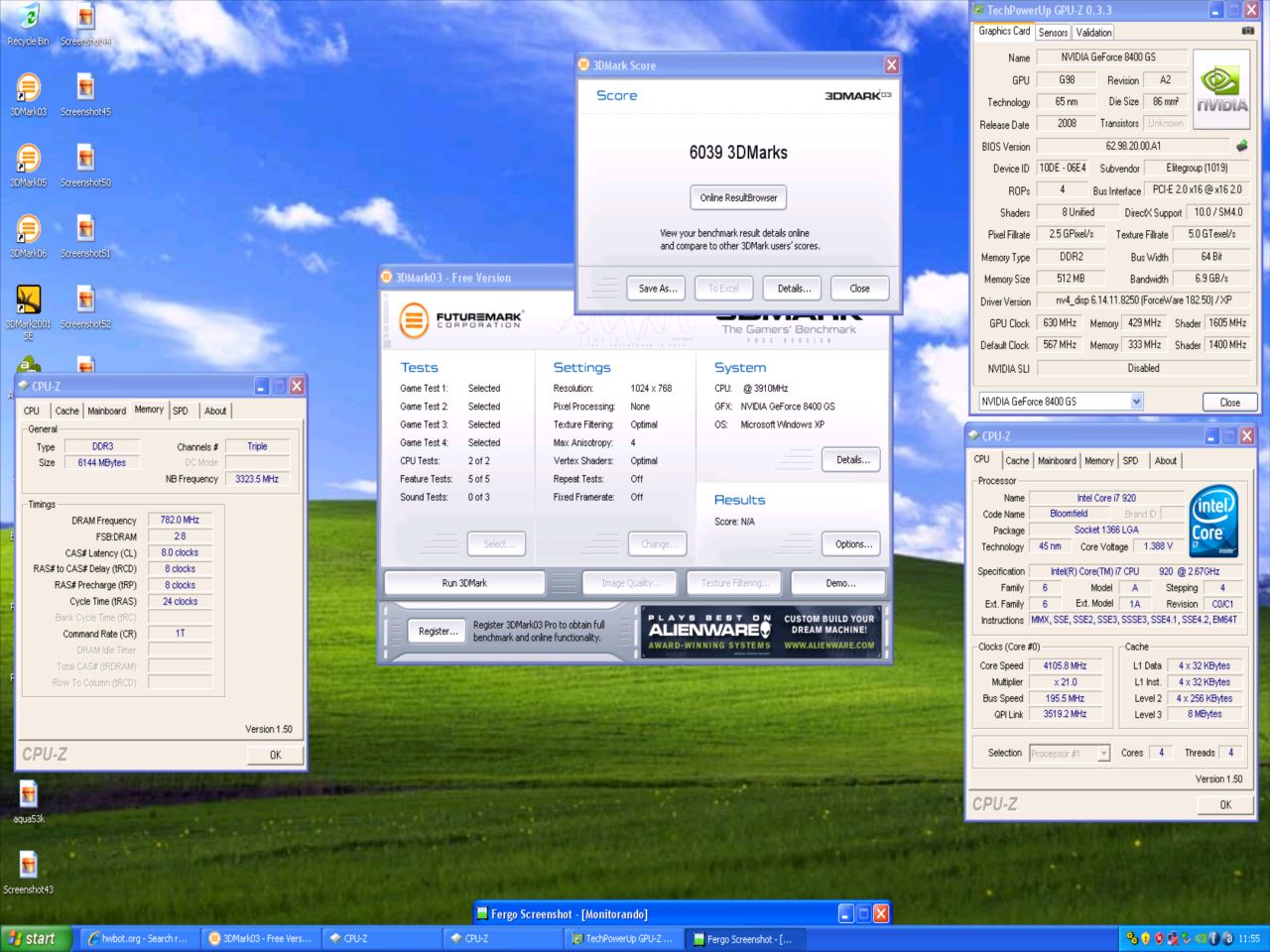Click the Demo button in 3DMark03
This screenshot has width=1270, height=952.
click(x=840, y=583)
